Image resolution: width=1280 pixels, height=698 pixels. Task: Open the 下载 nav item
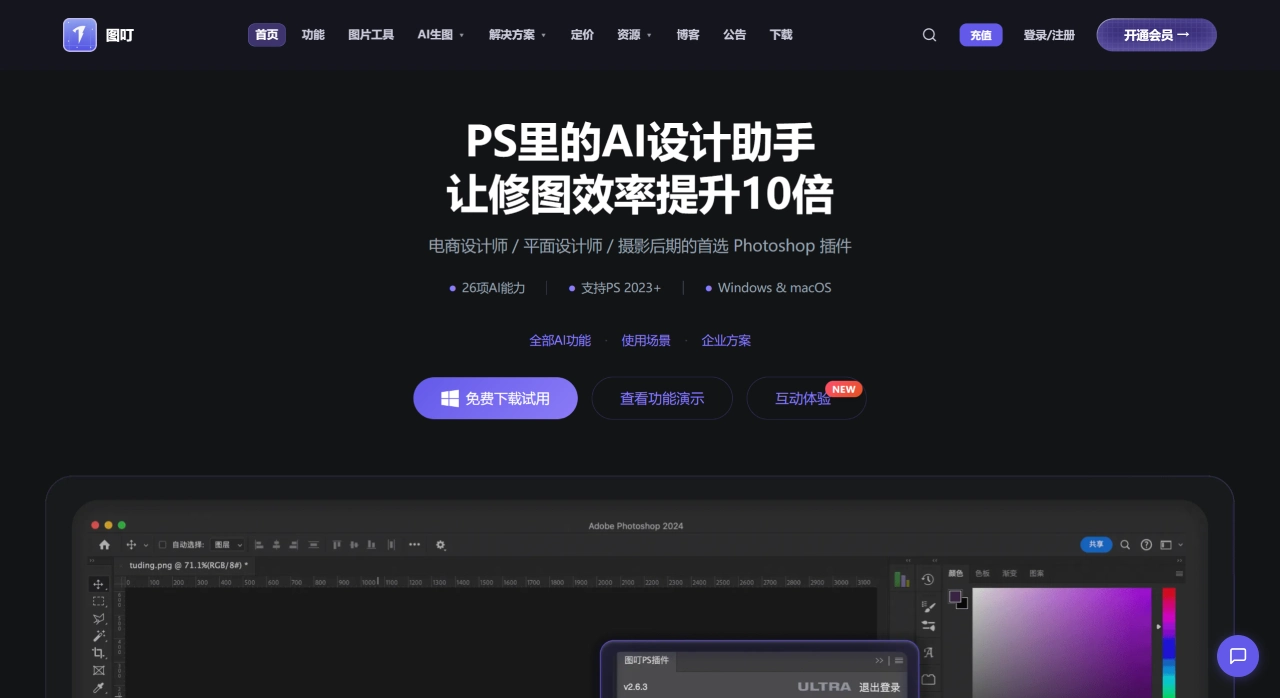[781, 35]
